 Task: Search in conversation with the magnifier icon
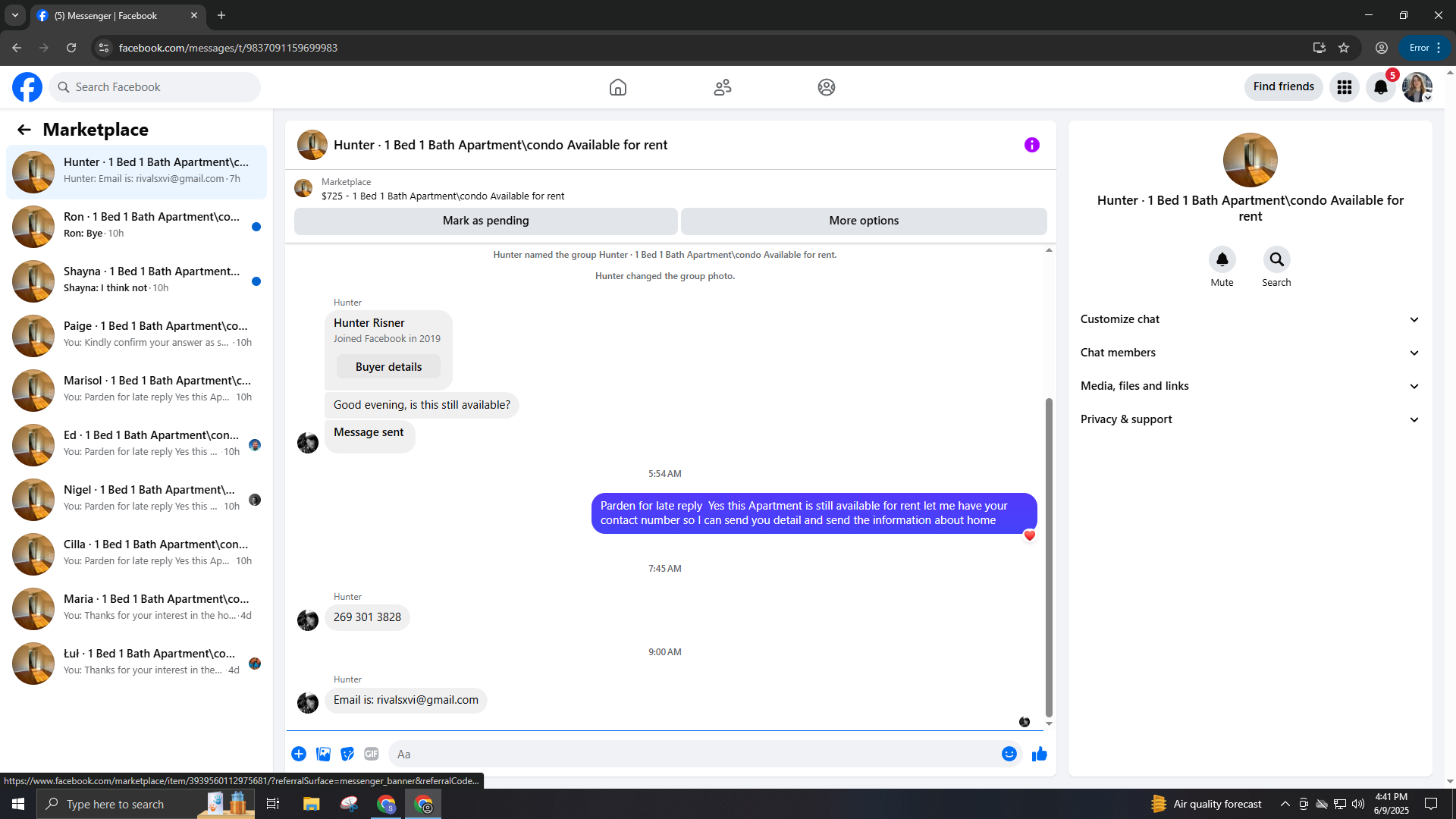pyautogui.click(x=1277, y=259)
